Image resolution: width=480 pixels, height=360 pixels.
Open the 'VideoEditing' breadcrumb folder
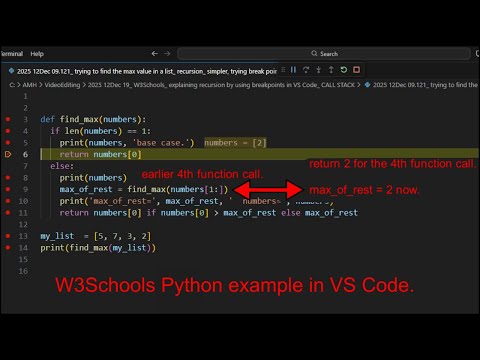[62, 85]
